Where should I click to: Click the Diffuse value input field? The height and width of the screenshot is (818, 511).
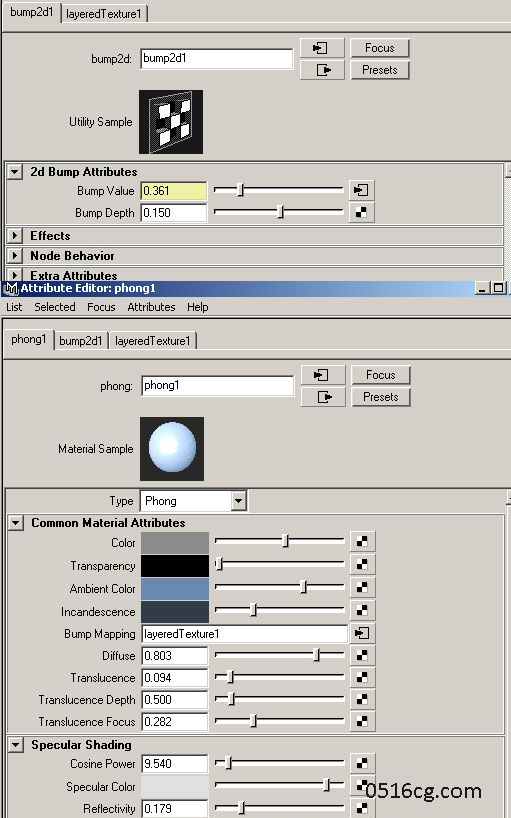(x=175, y=655)
